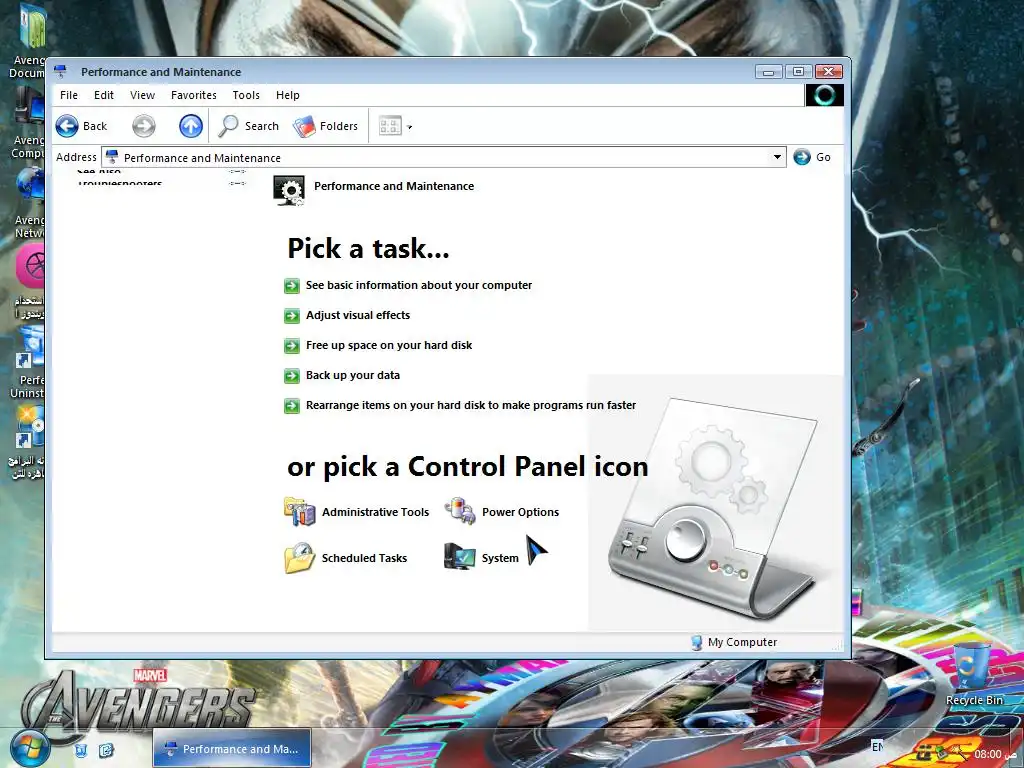The height and width of the screenshot is (768, 1024).
Task: Click Performance and Ma... taskbar button
Action: (x=232, y=748)
